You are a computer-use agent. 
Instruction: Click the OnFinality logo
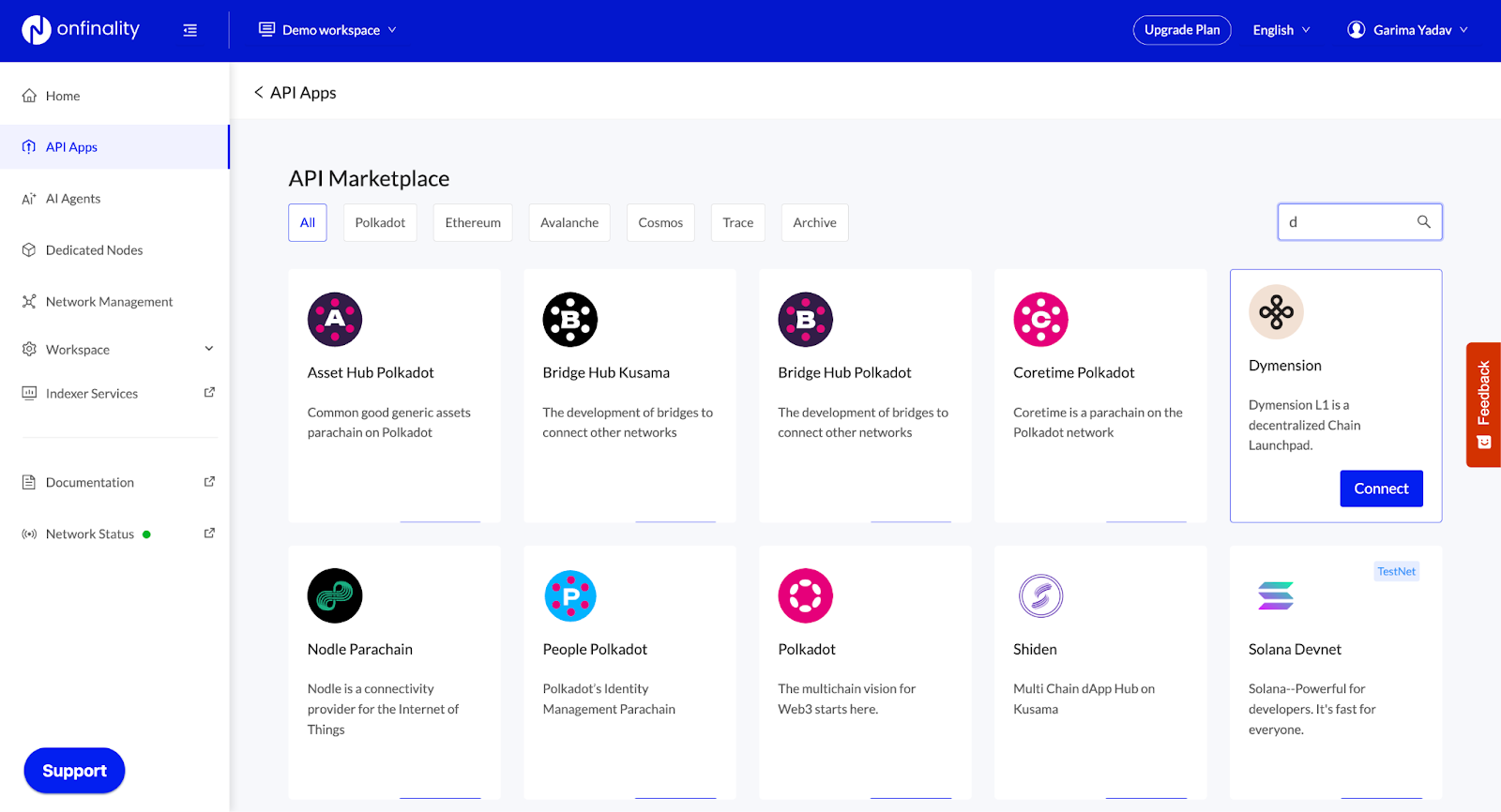81,30
